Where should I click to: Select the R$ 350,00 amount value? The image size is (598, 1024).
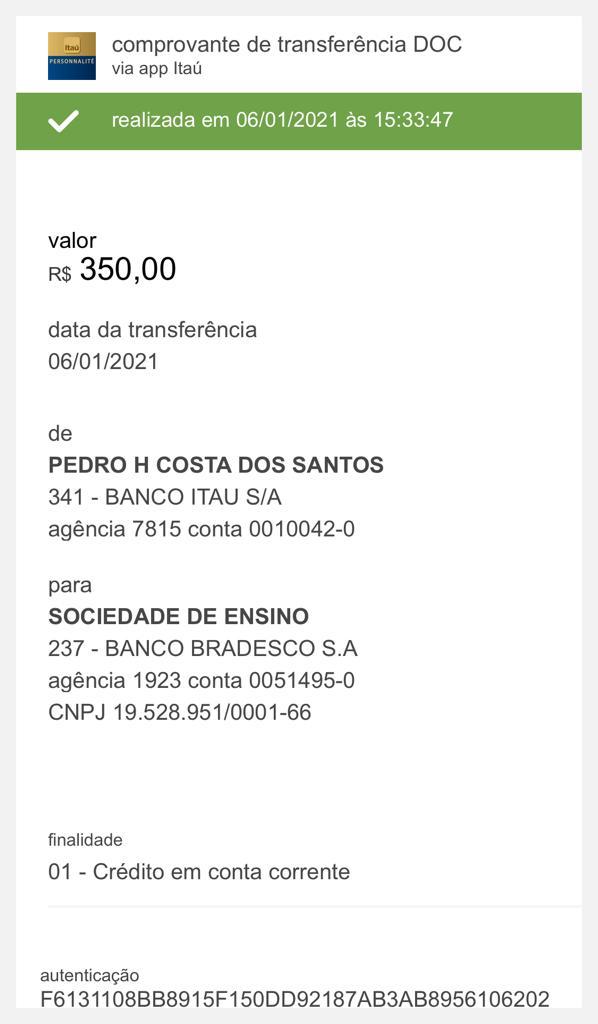point(112,269)
